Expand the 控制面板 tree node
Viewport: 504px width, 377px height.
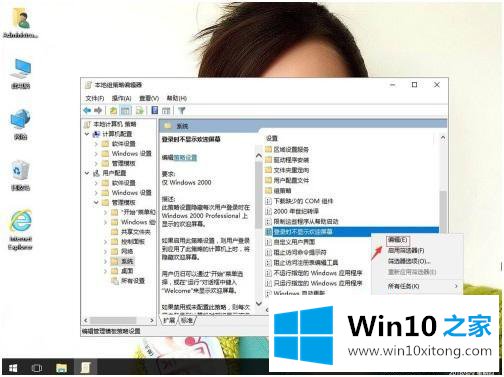click(x=105, y=242)
